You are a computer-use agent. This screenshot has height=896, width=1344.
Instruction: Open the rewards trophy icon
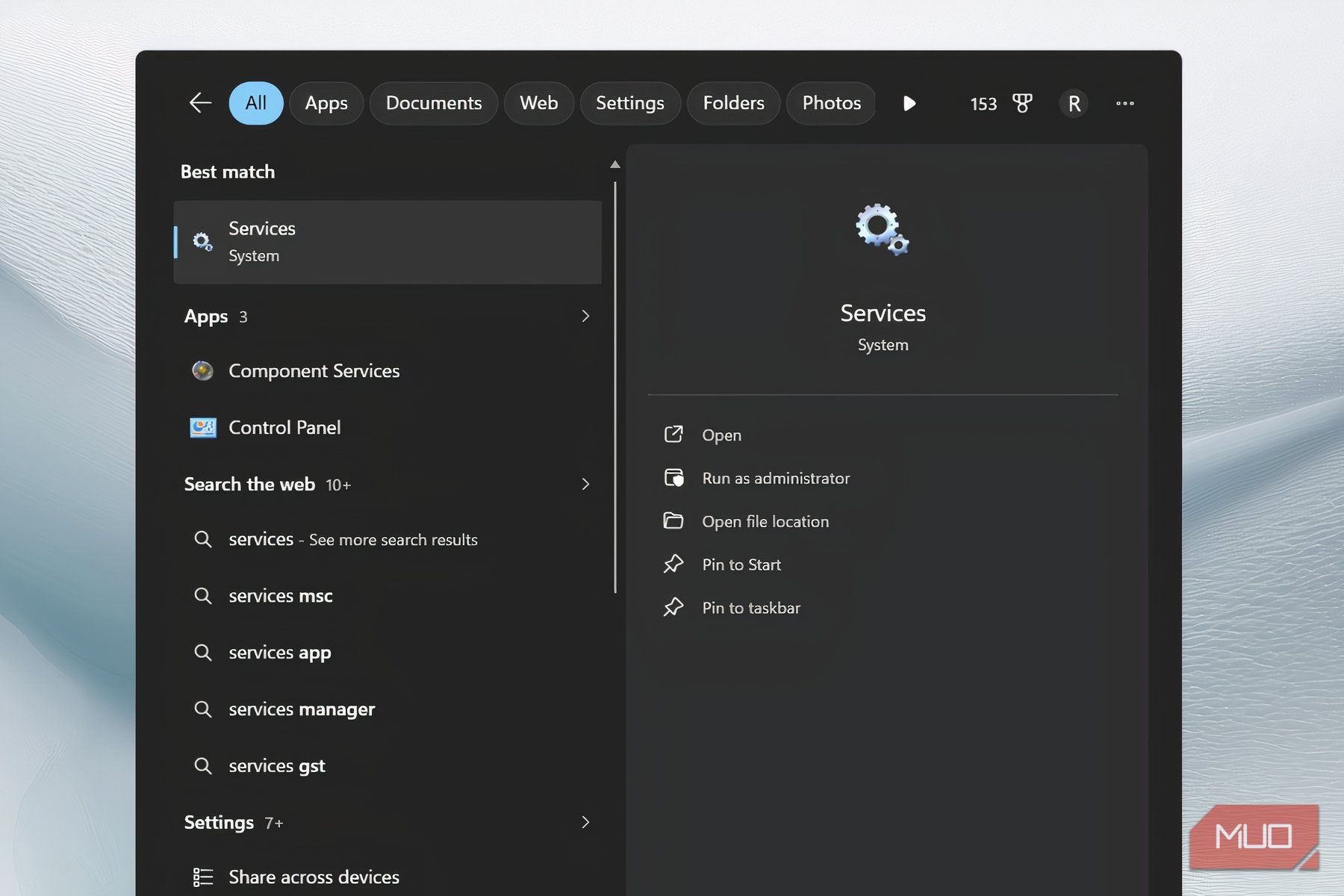click(1022, 103)
